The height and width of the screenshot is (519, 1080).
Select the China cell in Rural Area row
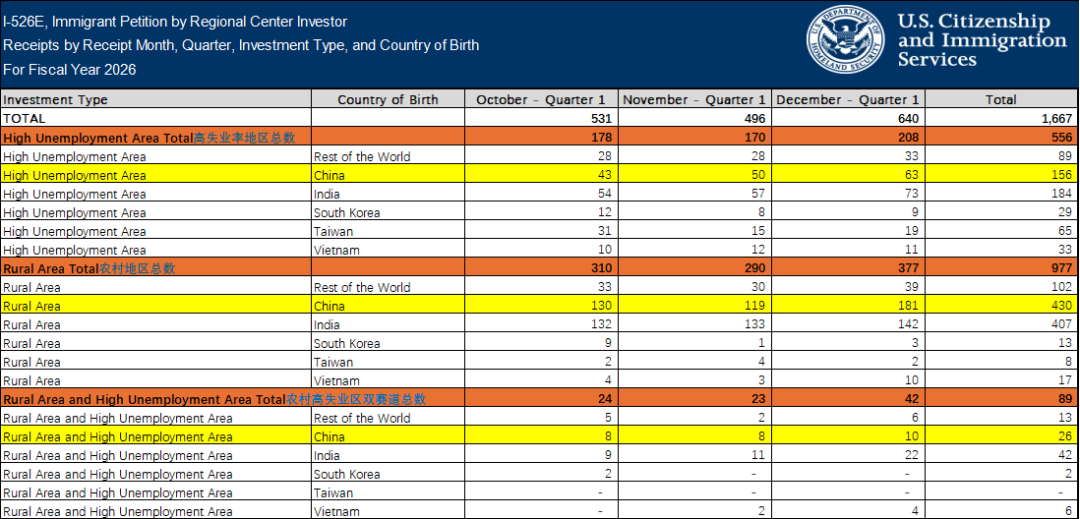tap(388, 306)
